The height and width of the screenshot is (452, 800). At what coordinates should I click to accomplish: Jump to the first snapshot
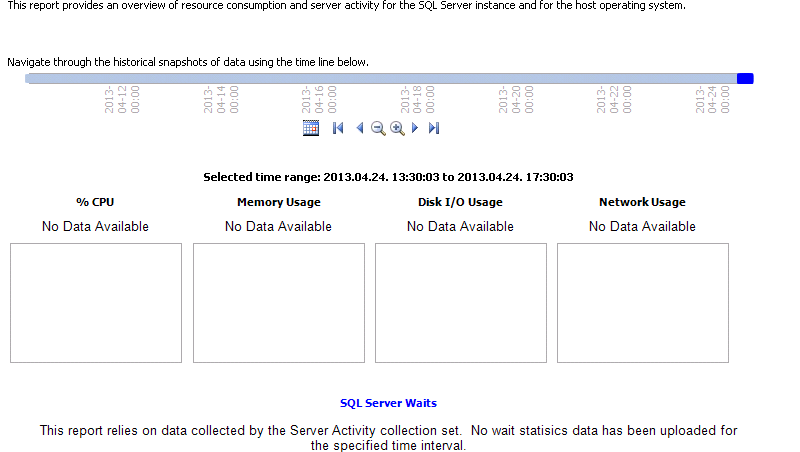338,128
